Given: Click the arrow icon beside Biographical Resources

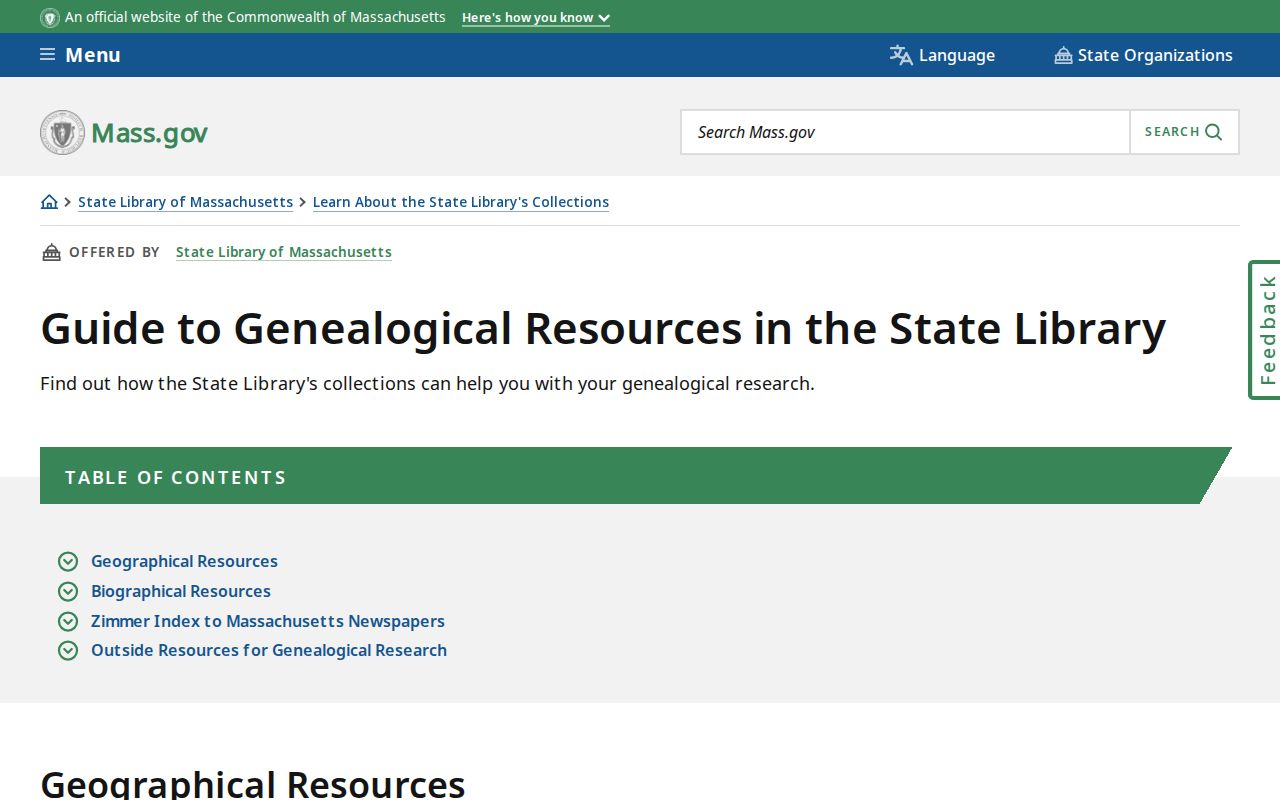Looking at the screenshot, I should (68, 591).
